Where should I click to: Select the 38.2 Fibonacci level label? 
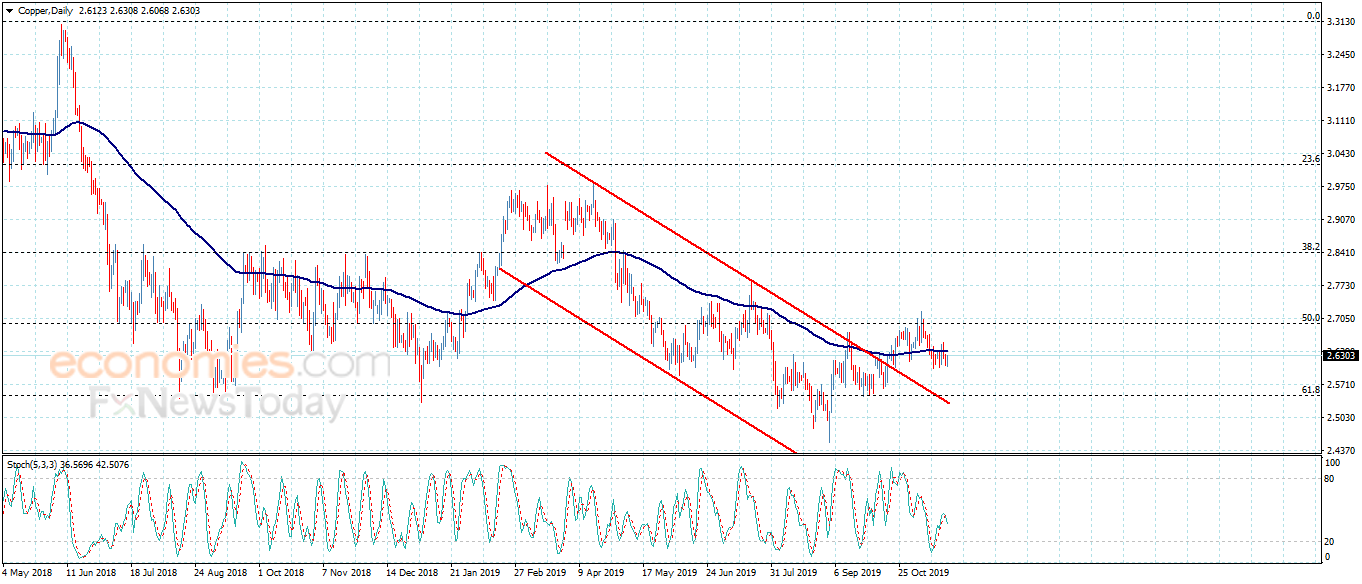pyautogui.click(x=1311, y=247)
